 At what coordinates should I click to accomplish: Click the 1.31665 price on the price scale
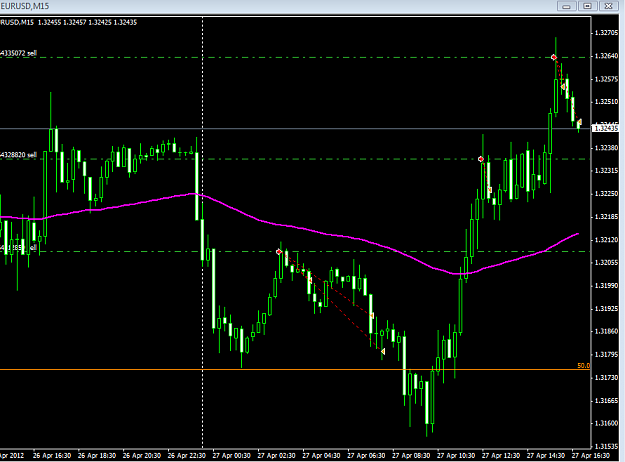coord(606,401)
